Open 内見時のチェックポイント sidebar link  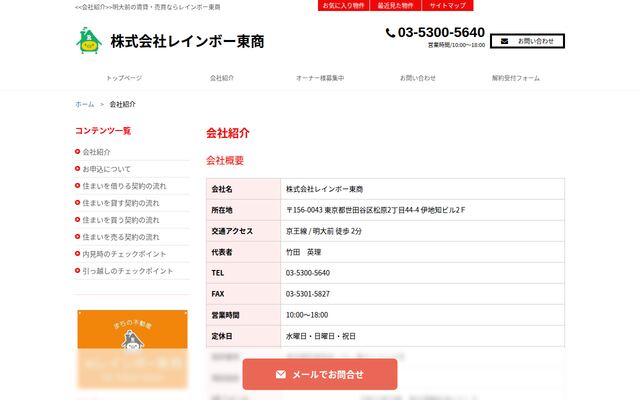click(x=124, y=254)
